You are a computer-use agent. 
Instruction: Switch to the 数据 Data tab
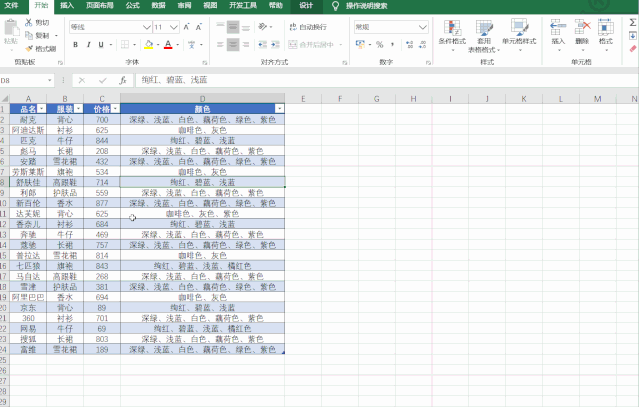pos(159,5)
